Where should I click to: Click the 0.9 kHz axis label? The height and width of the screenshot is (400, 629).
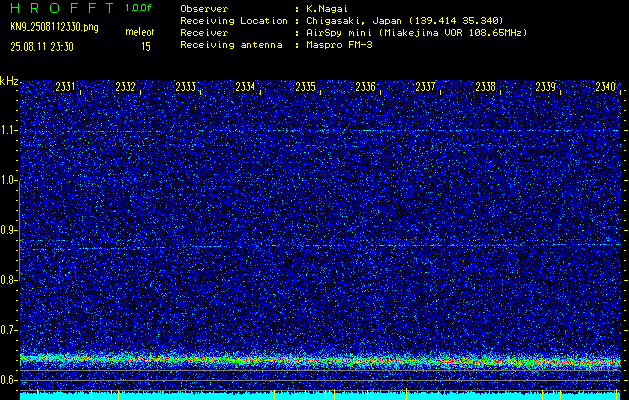click(8, 230)
